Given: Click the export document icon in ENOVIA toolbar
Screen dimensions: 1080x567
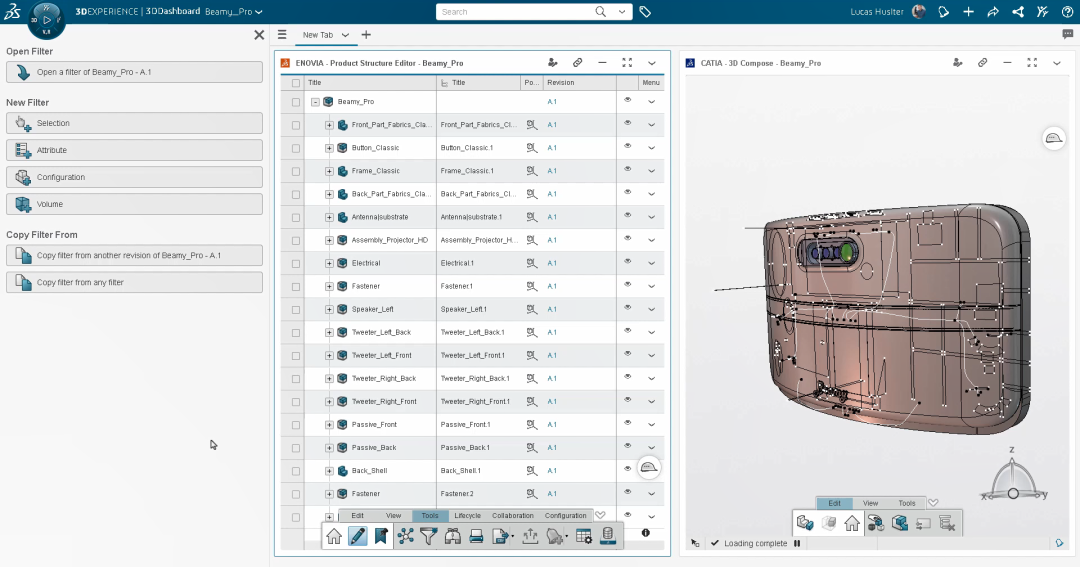Looking at the screenshot, I should 501,536.
